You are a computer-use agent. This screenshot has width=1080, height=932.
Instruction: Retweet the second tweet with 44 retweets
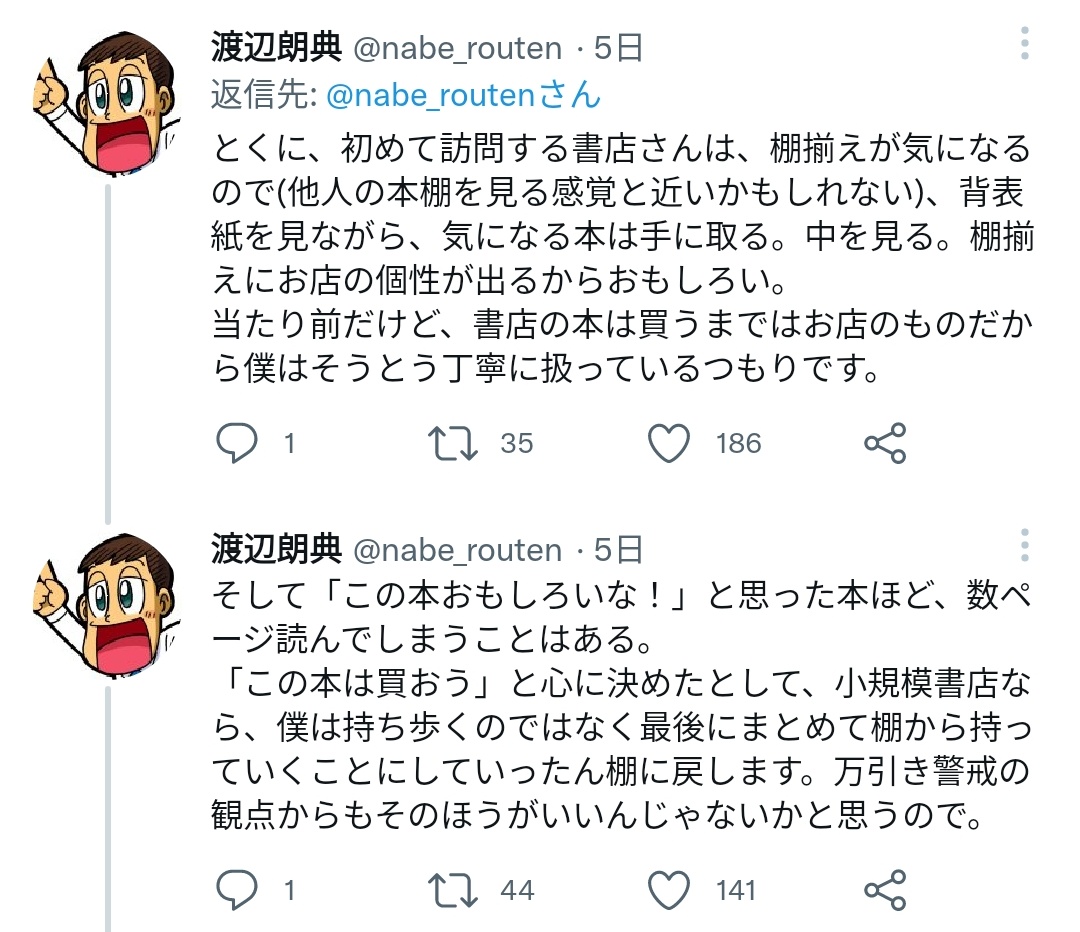tap(453, 890)
